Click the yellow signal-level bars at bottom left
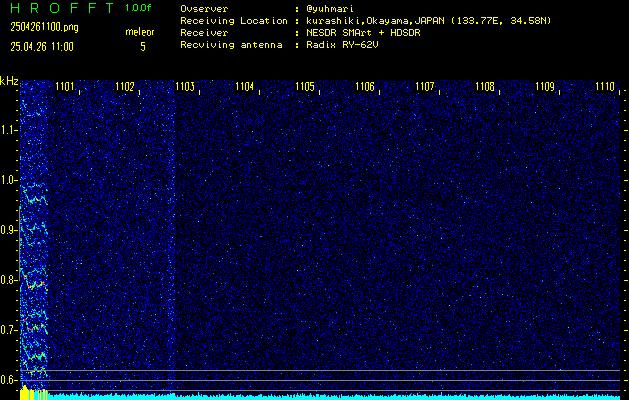Screen dimensions: 629x400 coord(34,393)
